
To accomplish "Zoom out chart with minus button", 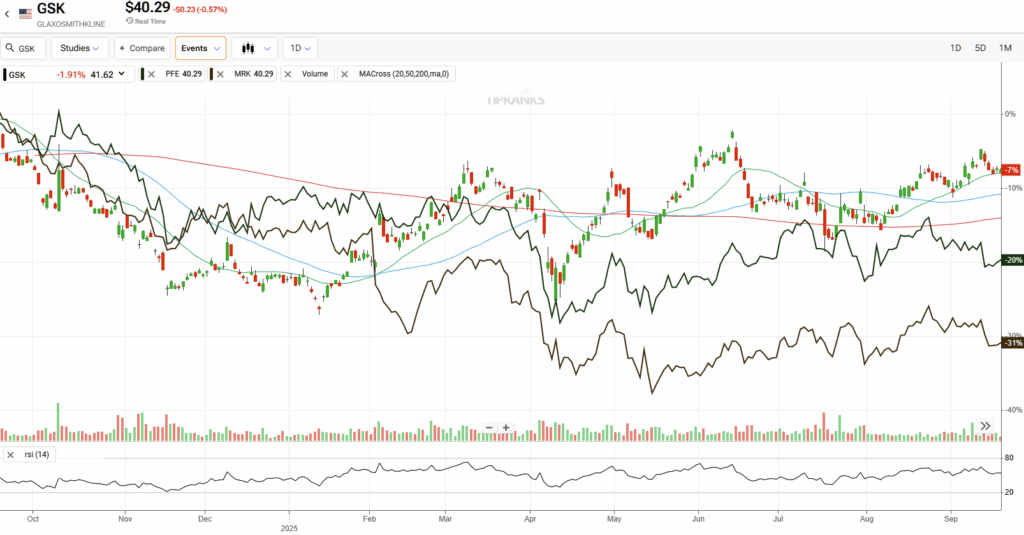I will (x=489, y=428).
